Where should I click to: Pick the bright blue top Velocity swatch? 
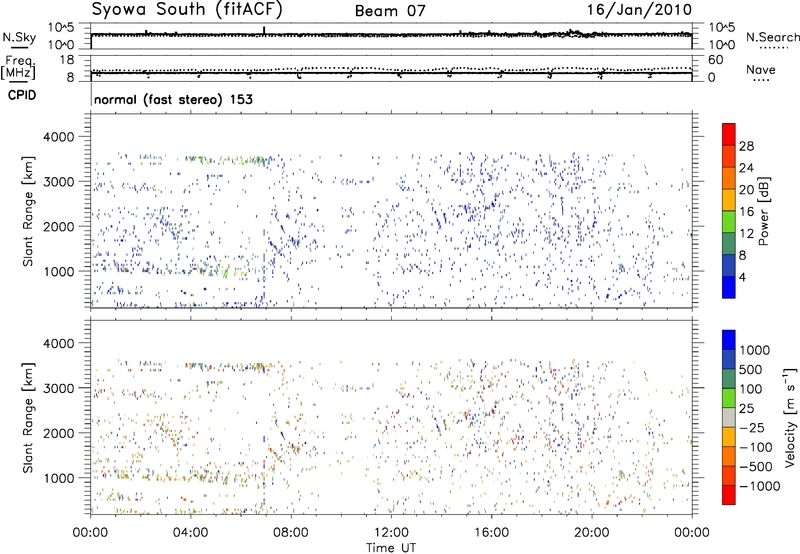click(x=729, y=340)
